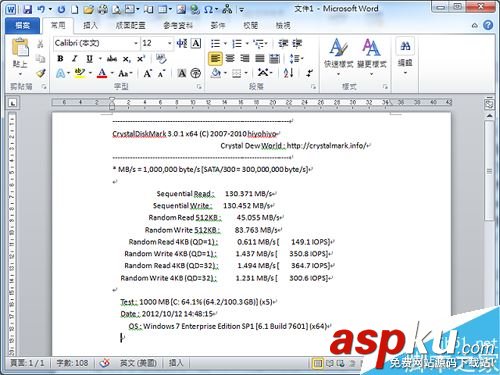The height and width of the screenshot is (375, 500).
Task: Click the Help question mark icon
Action: pyautogui.click(x=488, y=25)
